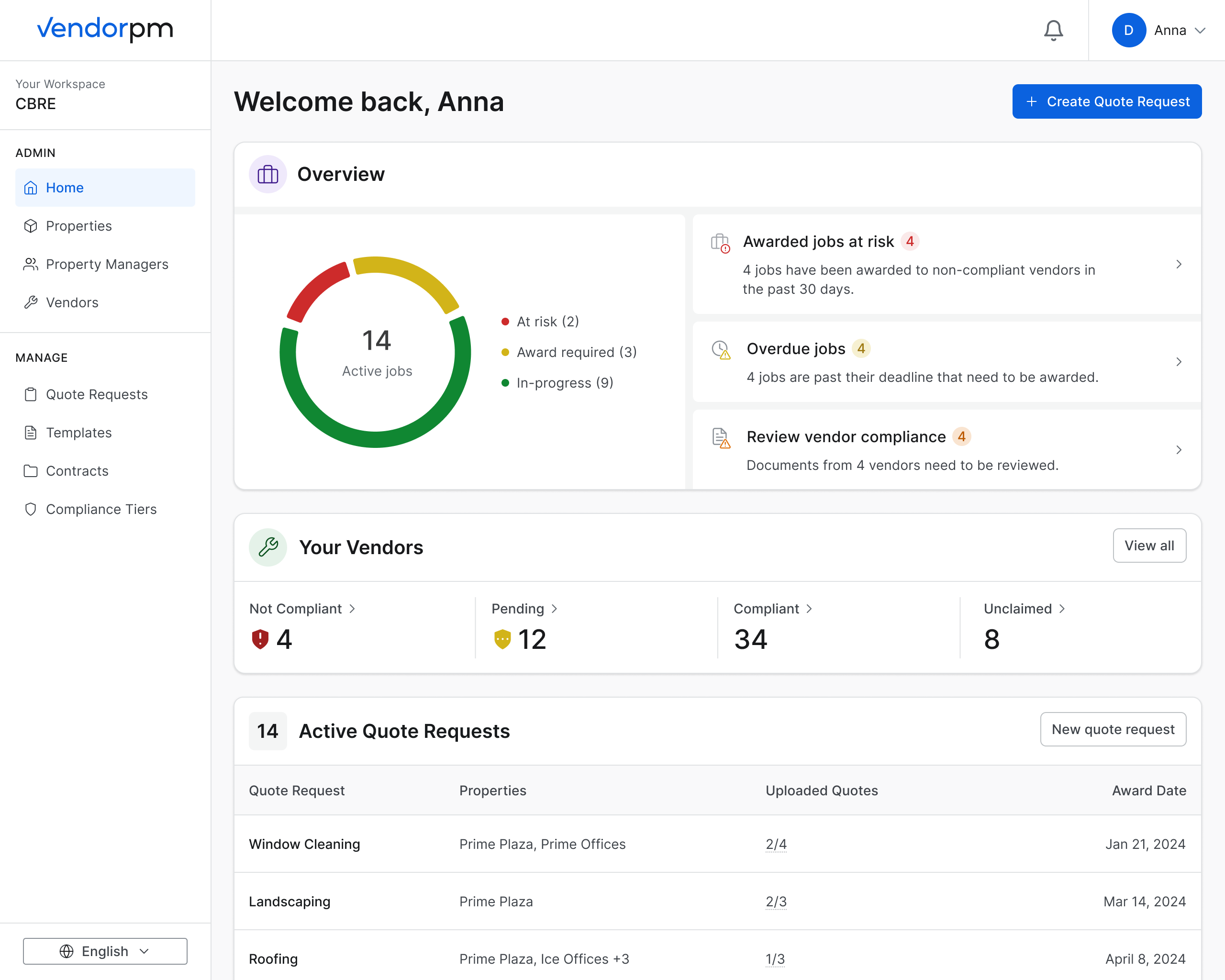Viewport: 1225px width, 980px height.
Task: Click the notification bell icon
Action: pos(1053,30)
